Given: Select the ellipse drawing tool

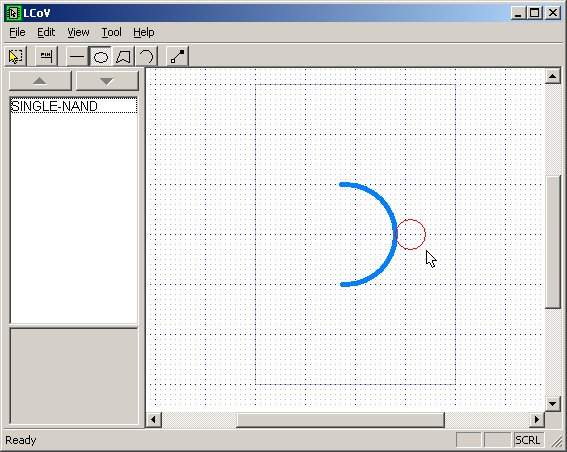Looking at the screenshot, I should tap(100, 56).
